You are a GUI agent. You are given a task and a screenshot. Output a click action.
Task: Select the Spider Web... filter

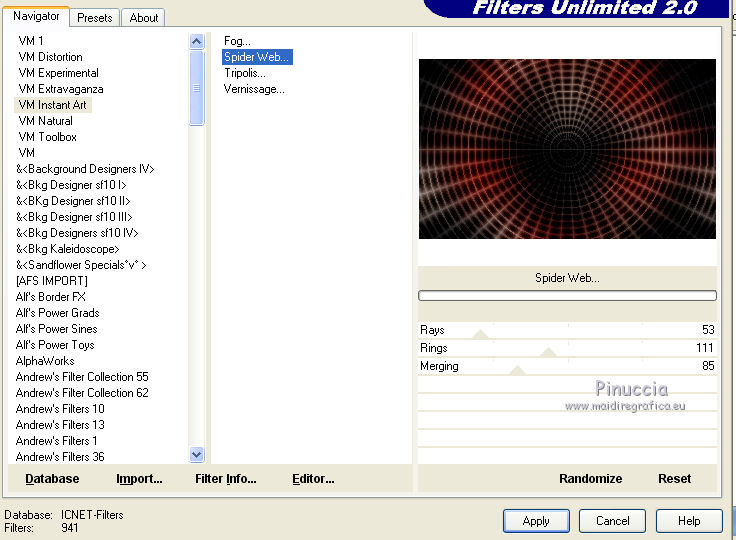point(257,57)
